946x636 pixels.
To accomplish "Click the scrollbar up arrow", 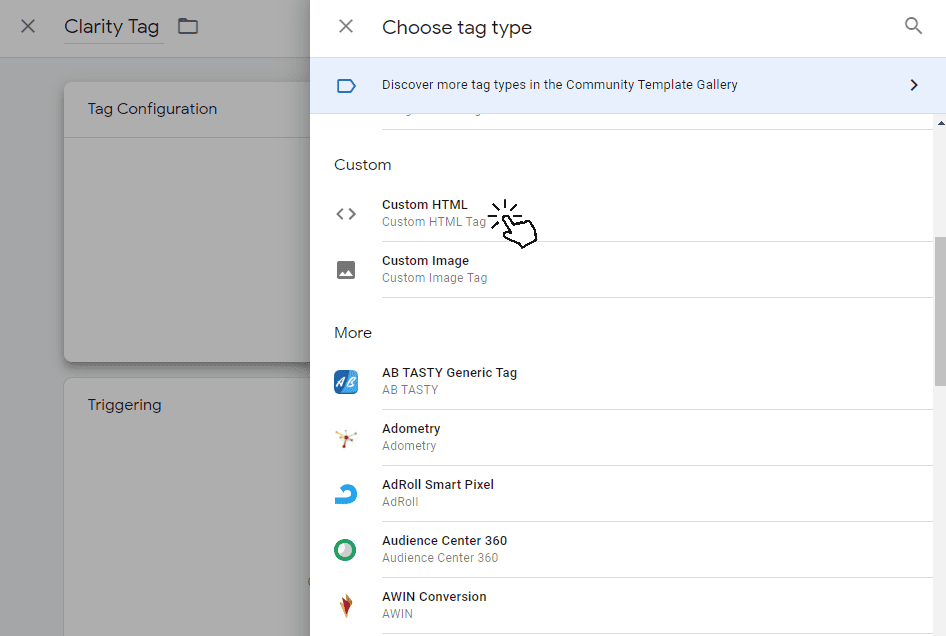I will click(941, 122).
